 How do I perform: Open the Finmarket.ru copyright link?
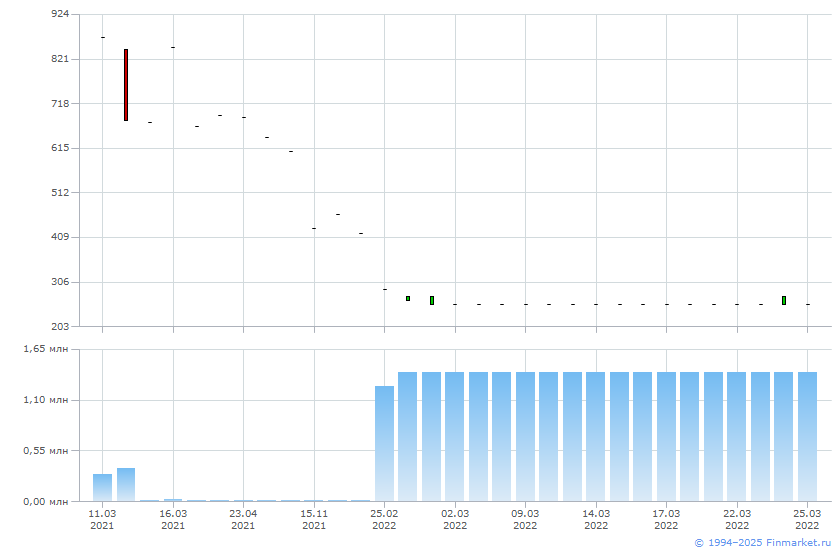point(763,543)
